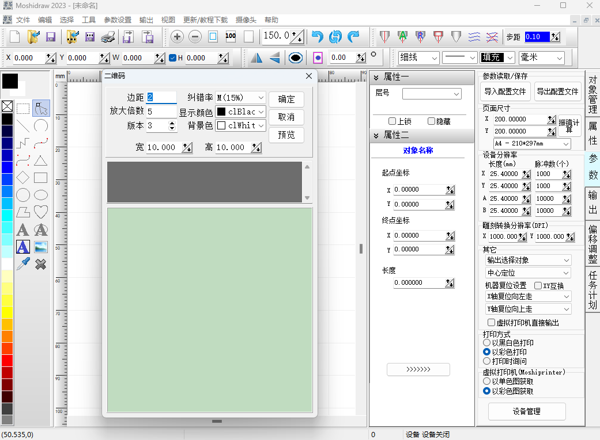Click the zoom in plus icon
The width and height of the screenshot is (600, 440).
(x=177, y=37)
